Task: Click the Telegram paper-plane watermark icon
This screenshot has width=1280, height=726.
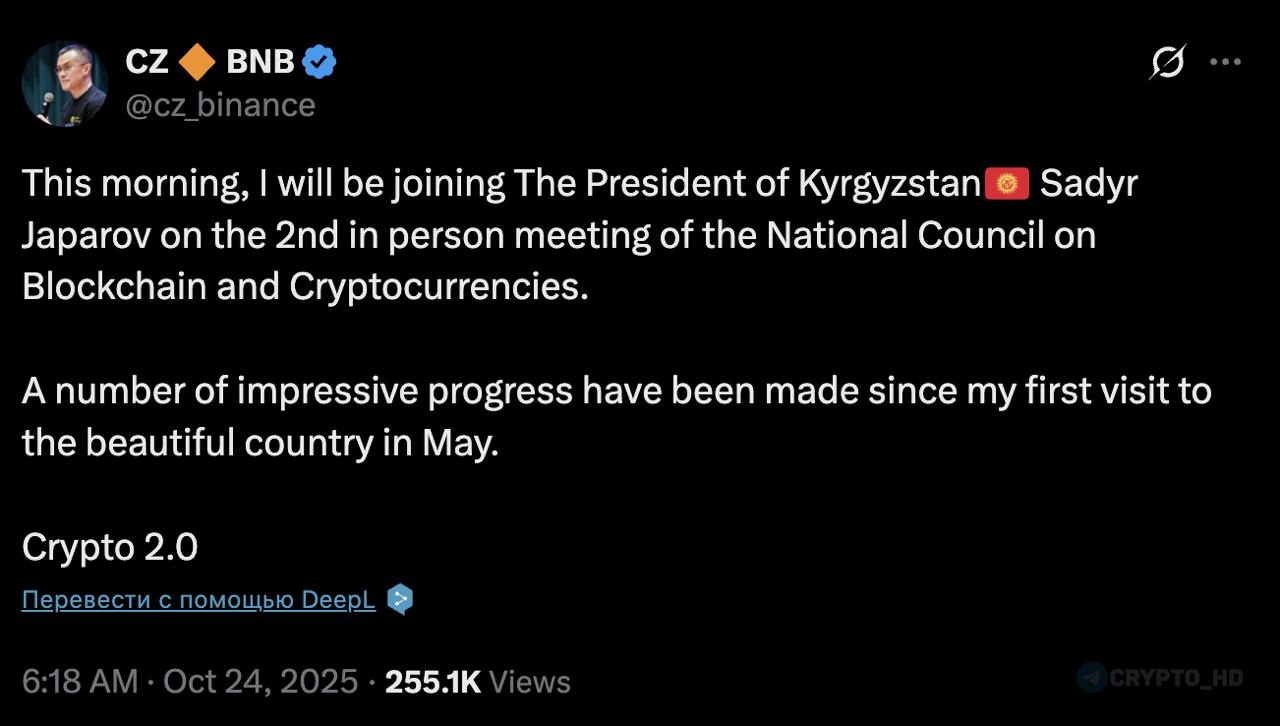Action: pyautogui.click(x=1092, y=677)
